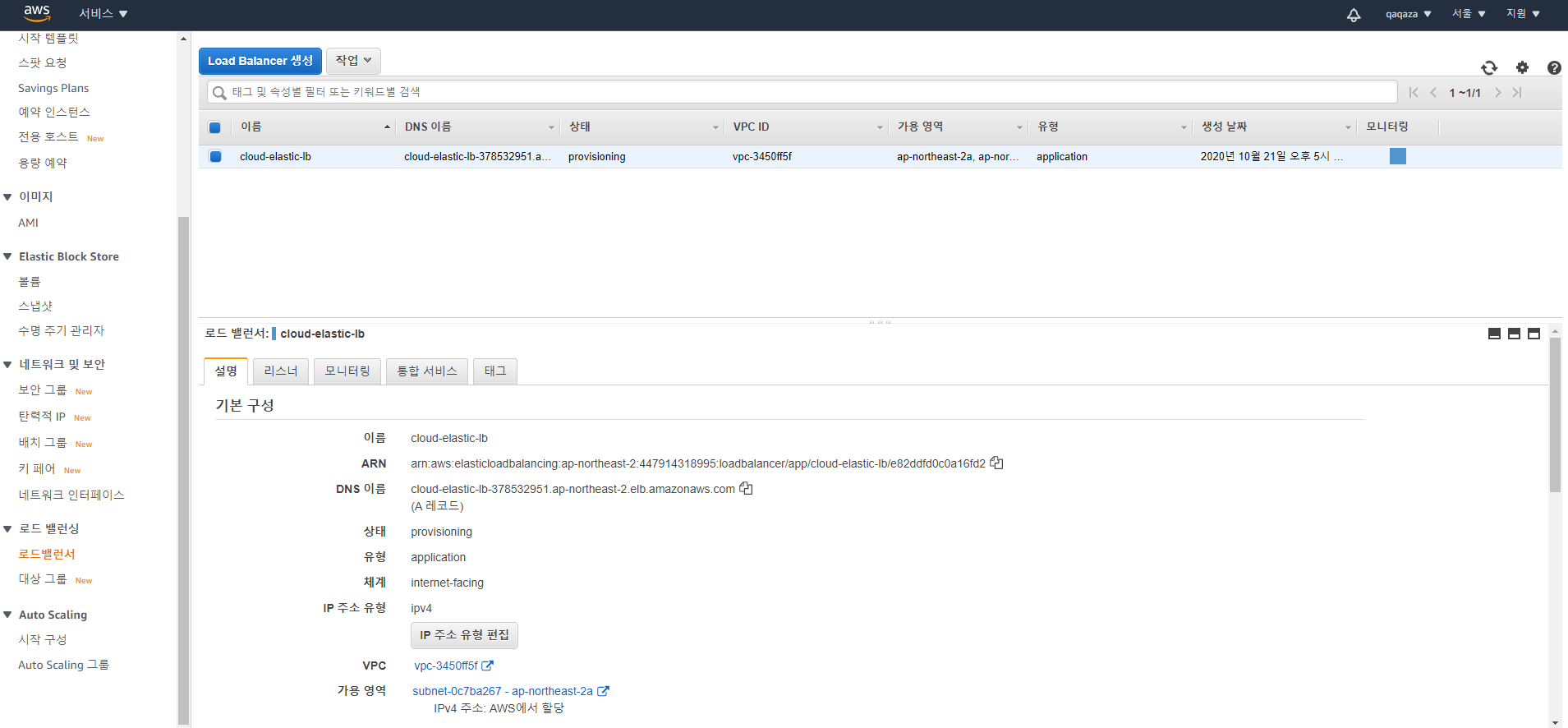Click the blue monitoring swatch in the row
The width and height of the screenshot is (1568, 728).
(x=1397, y=156)
